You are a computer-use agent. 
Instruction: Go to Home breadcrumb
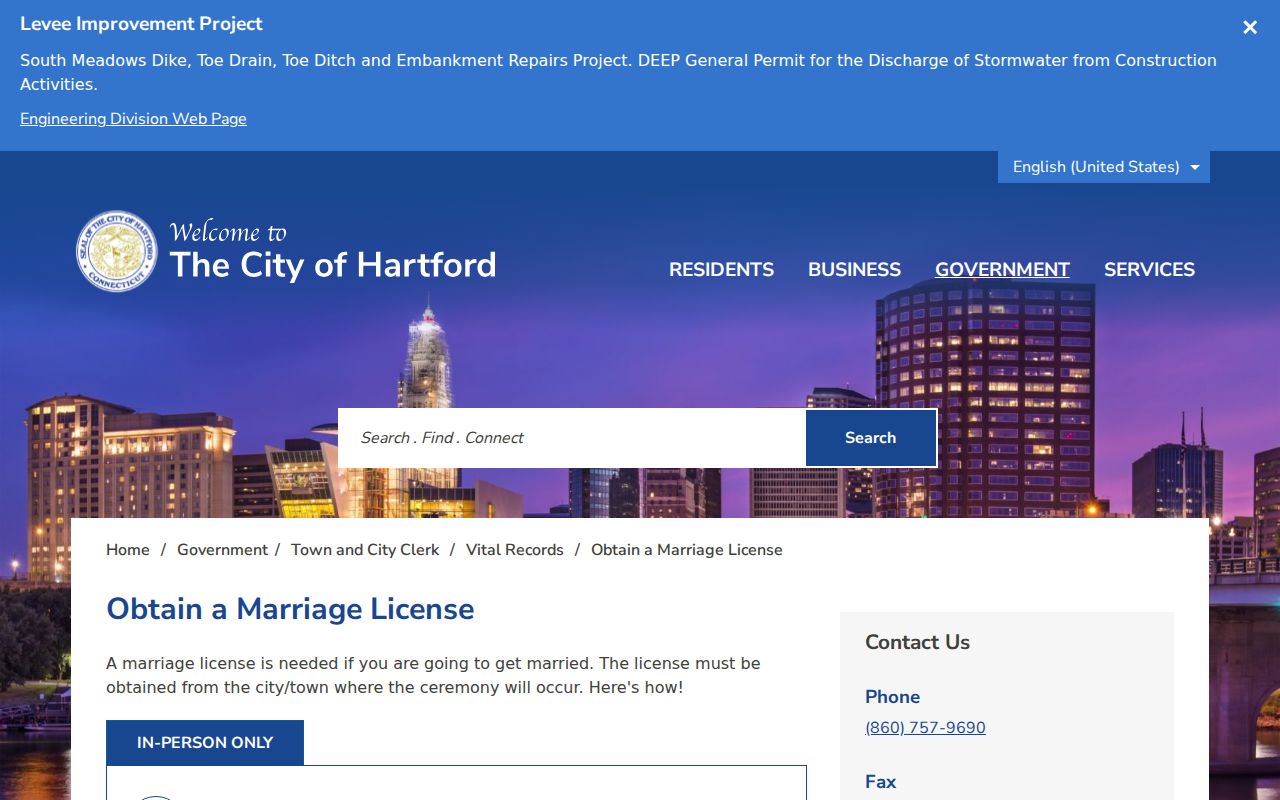tap(128, 550)
